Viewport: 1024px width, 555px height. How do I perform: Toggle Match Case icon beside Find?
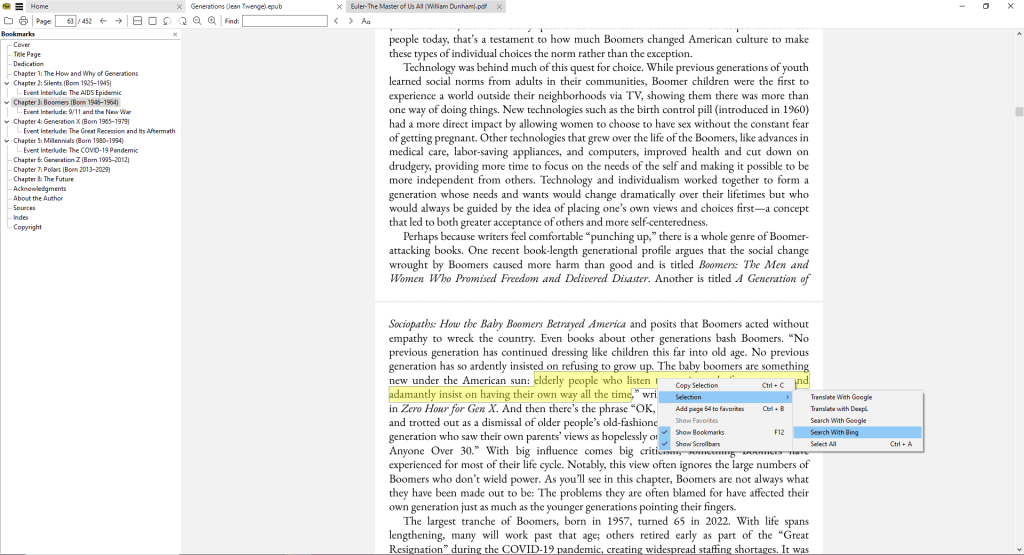click(x=366, y=21)
